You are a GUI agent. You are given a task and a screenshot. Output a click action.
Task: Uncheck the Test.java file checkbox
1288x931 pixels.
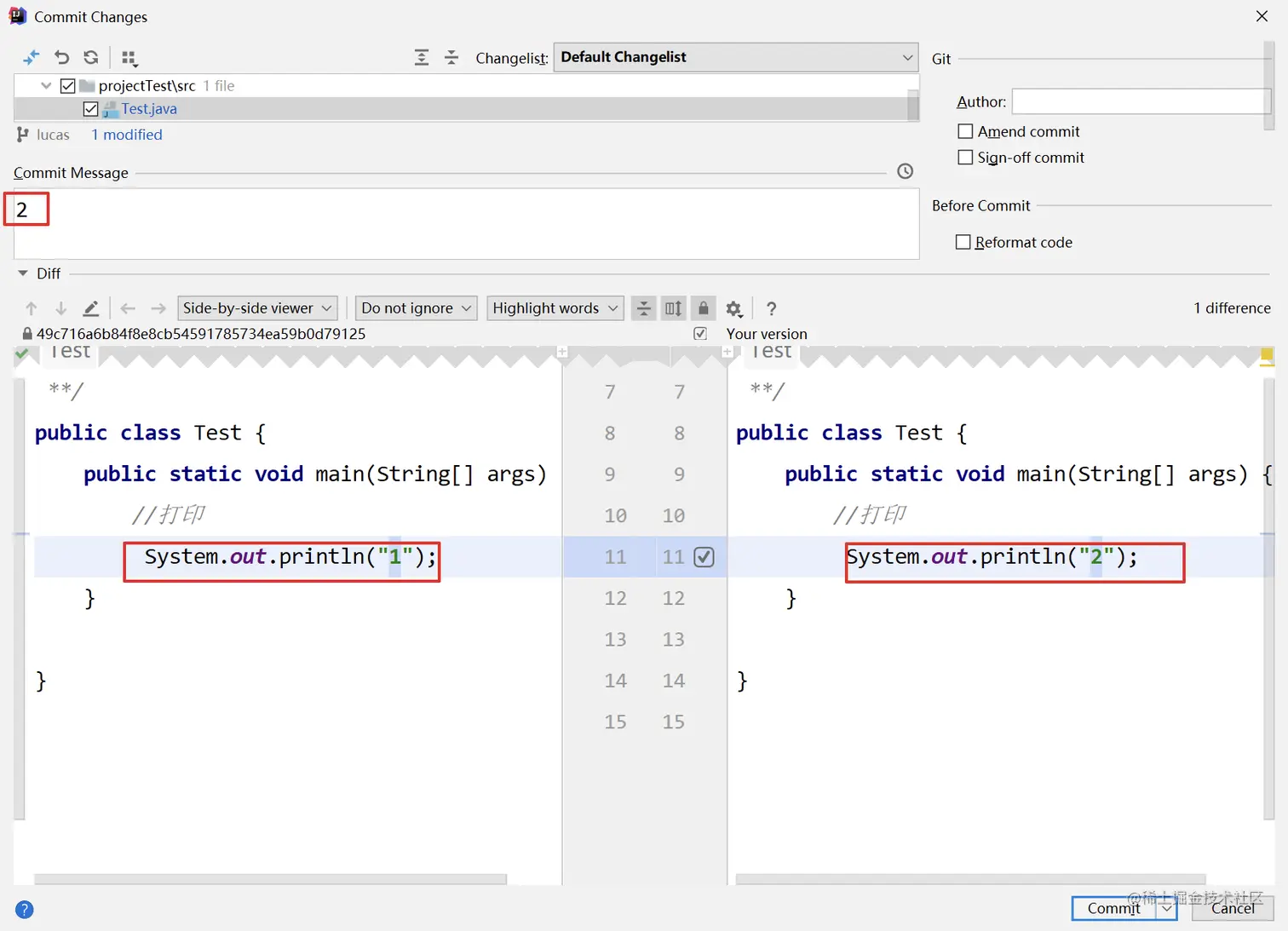click(91, 109)
